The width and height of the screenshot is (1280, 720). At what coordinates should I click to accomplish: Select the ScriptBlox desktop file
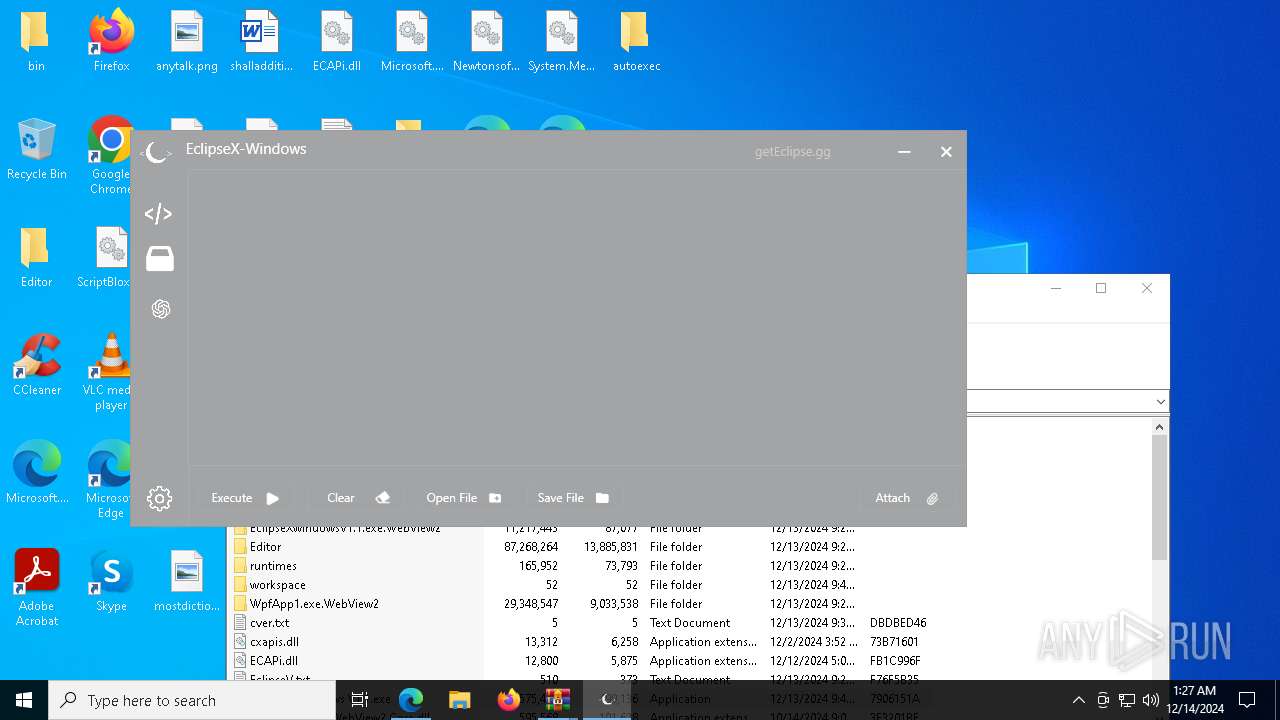[106, 258]
